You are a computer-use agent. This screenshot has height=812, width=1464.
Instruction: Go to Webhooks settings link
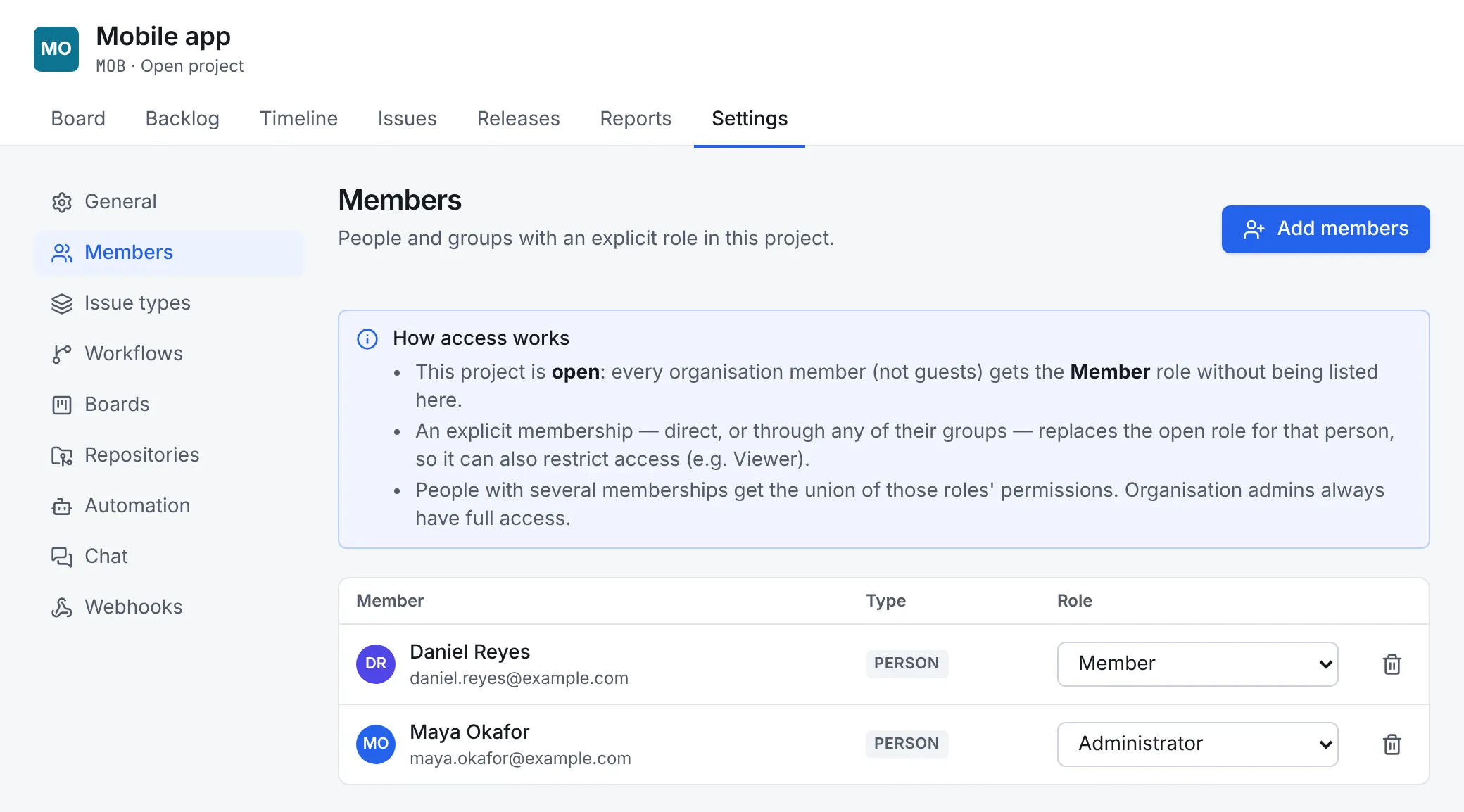(x=169, y=607)
